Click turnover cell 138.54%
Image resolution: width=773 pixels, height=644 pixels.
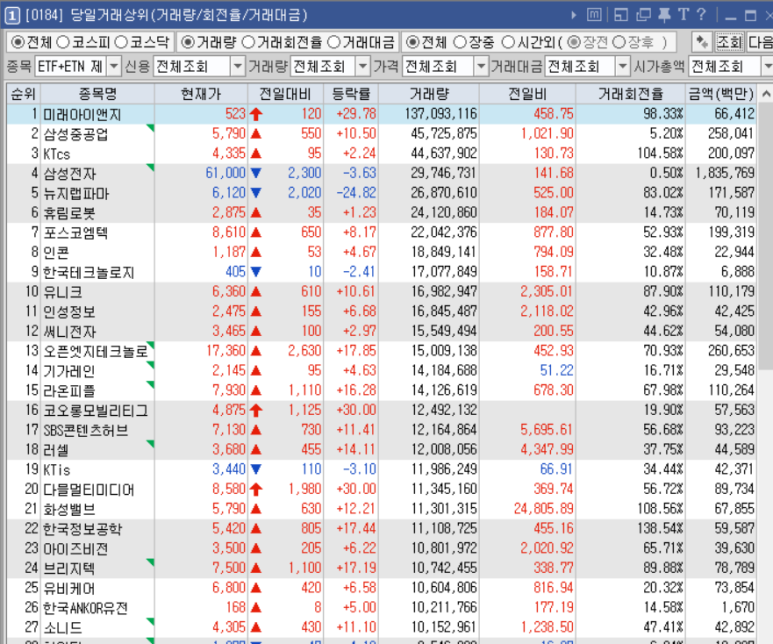click(x=660, y=528)
